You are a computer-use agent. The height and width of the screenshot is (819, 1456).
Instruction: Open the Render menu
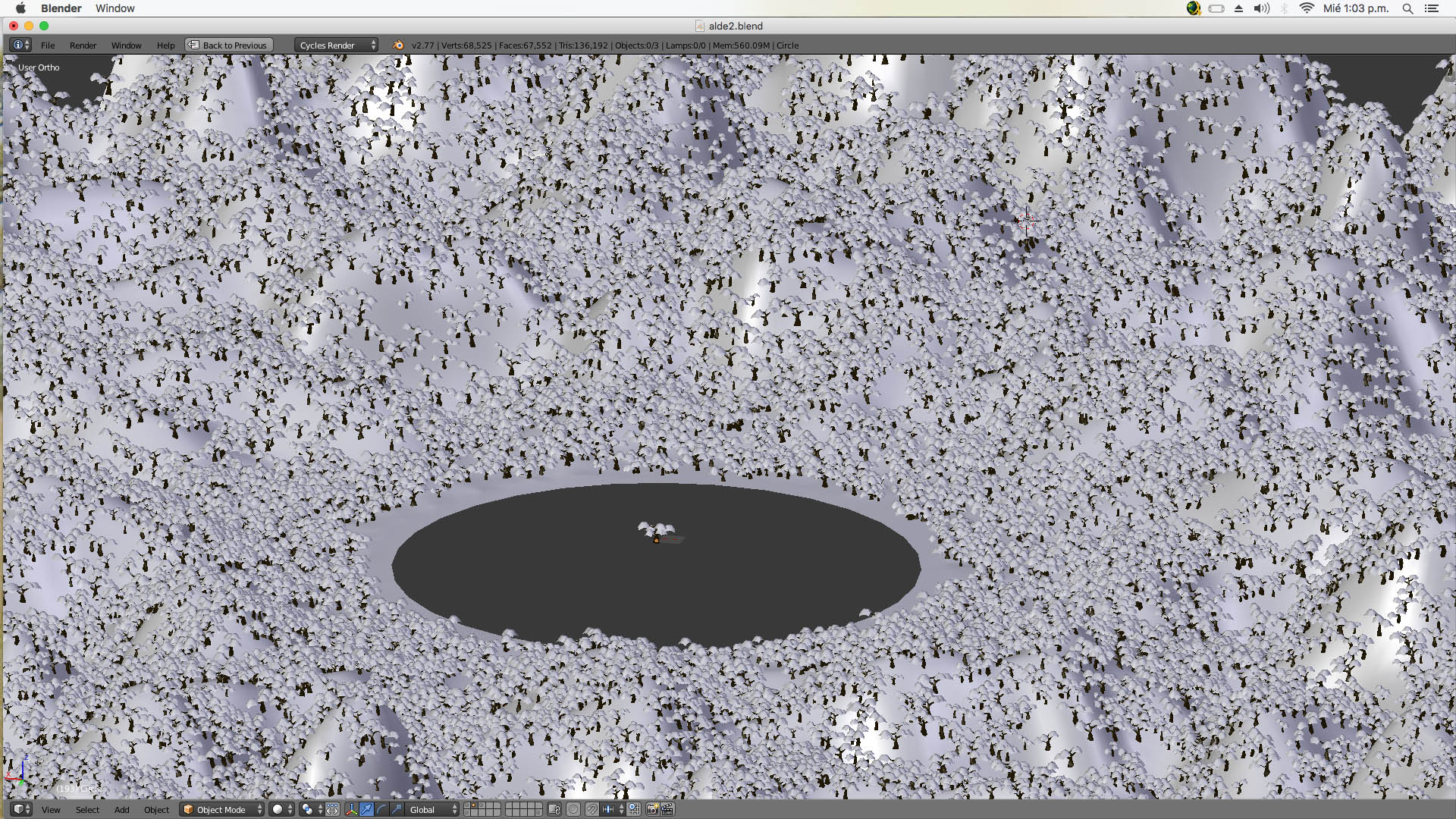pos(83,45)
